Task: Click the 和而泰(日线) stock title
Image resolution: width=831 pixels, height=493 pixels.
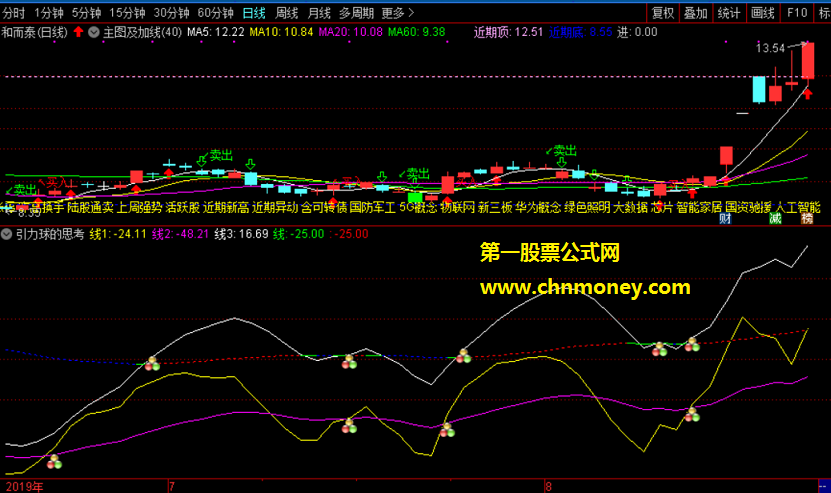Action: (34, 32)
